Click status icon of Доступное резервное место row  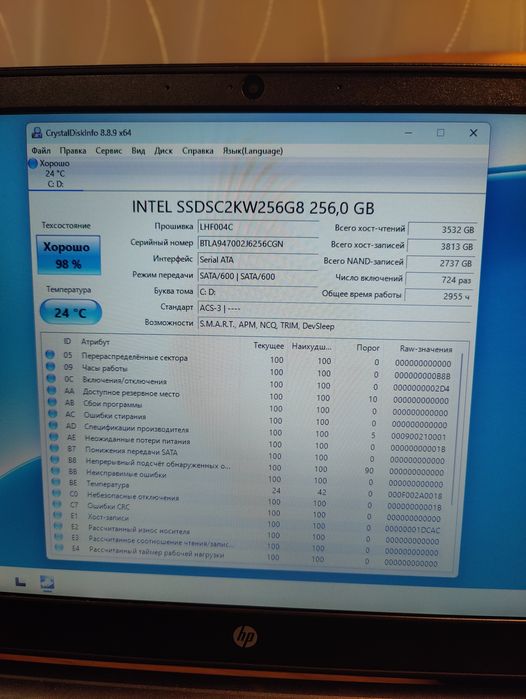tap(52, 390)
